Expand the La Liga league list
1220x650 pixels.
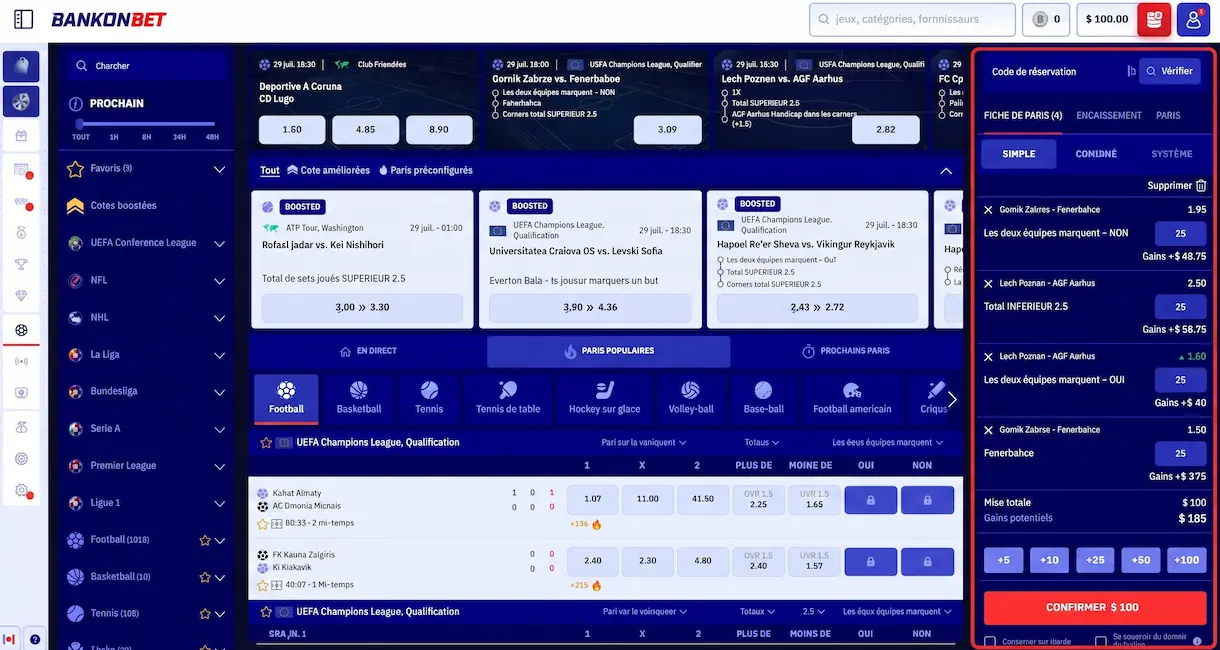click(219, 355)
